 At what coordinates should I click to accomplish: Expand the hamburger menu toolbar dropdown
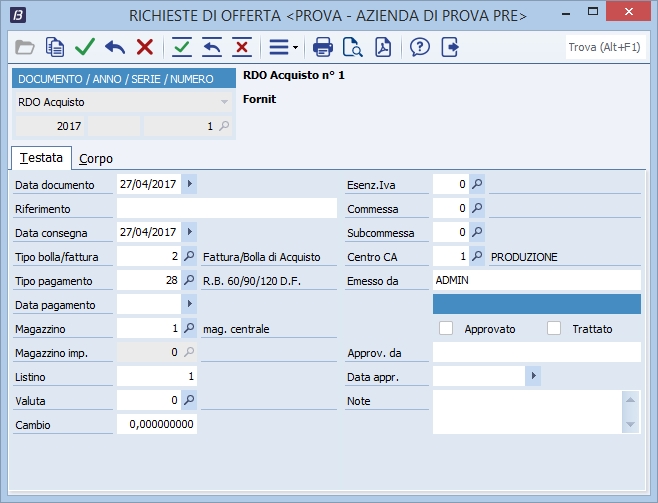pyautogui.click(x=284, y=47)
